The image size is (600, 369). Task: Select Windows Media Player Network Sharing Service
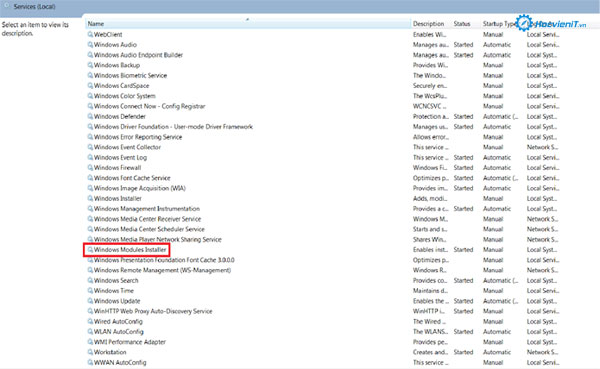click(158, 240)
